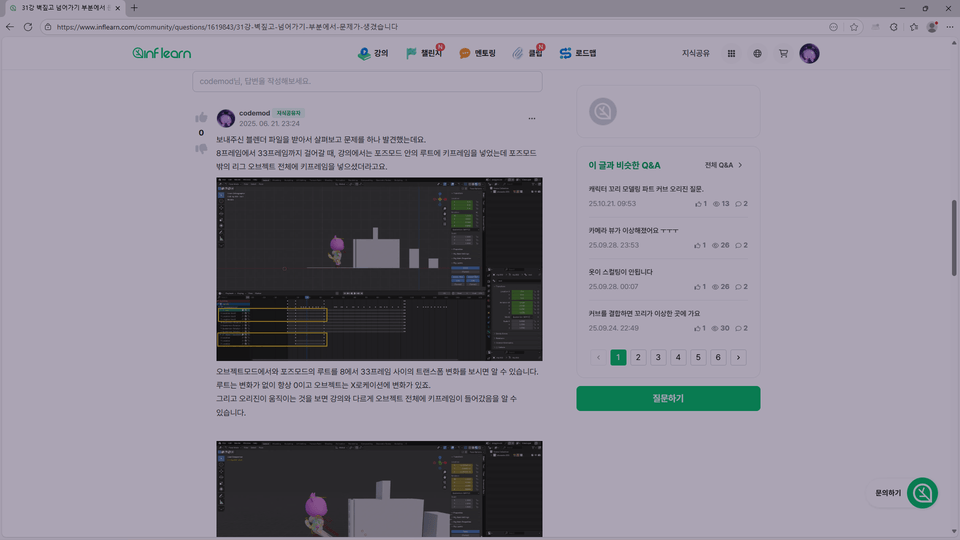The width and height of the screenshot is (960, 540).
Task: Click the answer input field for codemod
Action: pyautogui.click(x=367, y=81)
